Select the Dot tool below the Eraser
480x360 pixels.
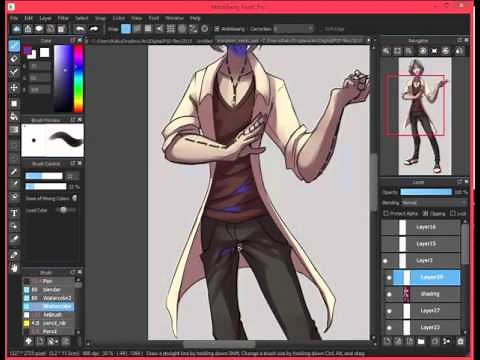(14, 72)
